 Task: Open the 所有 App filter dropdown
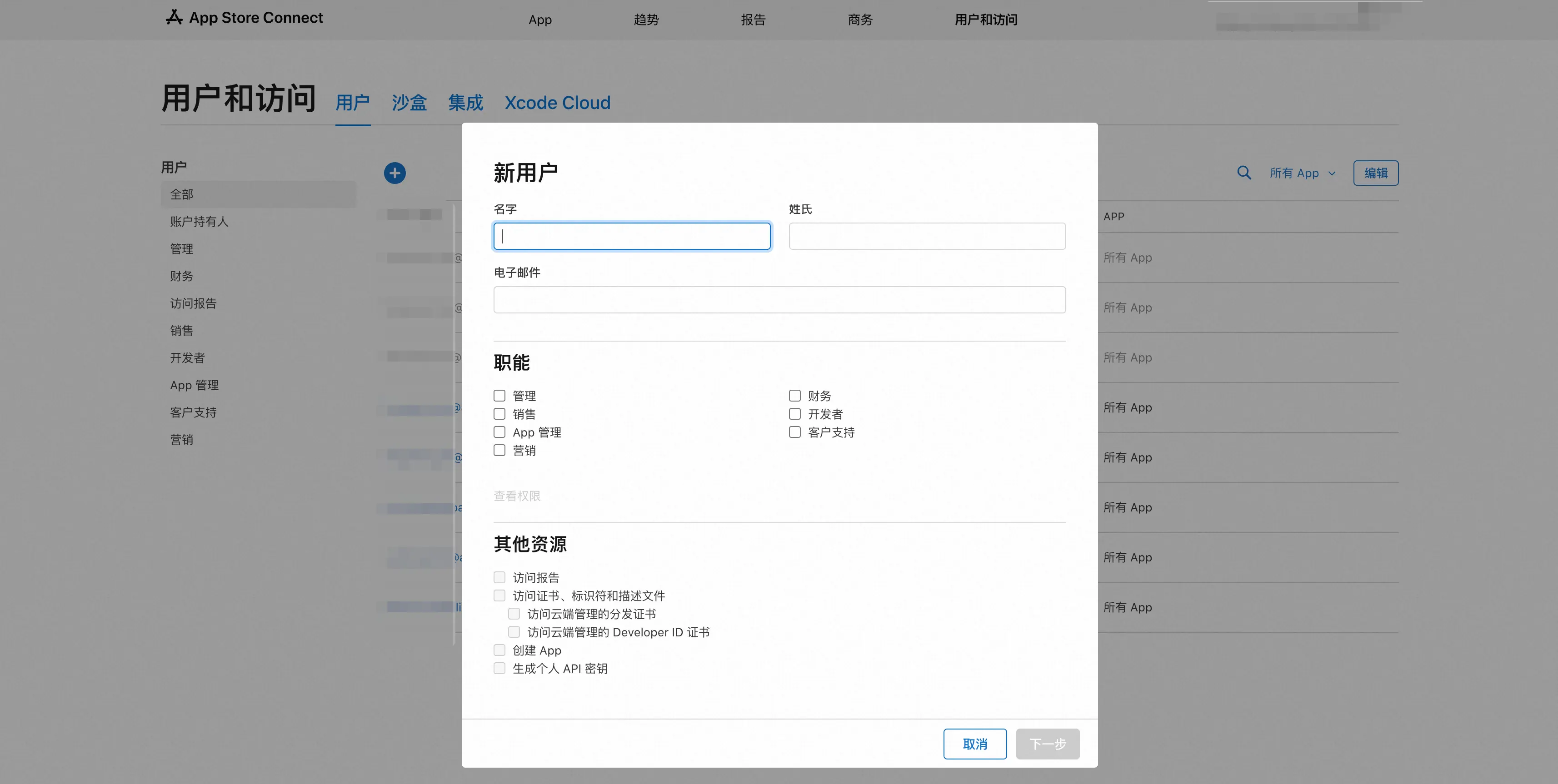pyautogui.click(x=1302, y=174)
